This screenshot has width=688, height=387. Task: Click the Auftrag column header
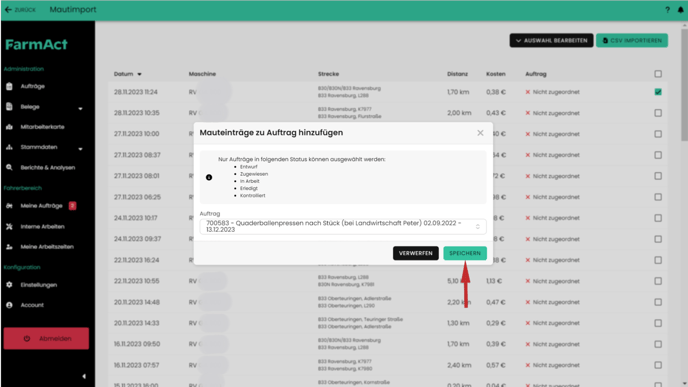[x=536, y=74]
